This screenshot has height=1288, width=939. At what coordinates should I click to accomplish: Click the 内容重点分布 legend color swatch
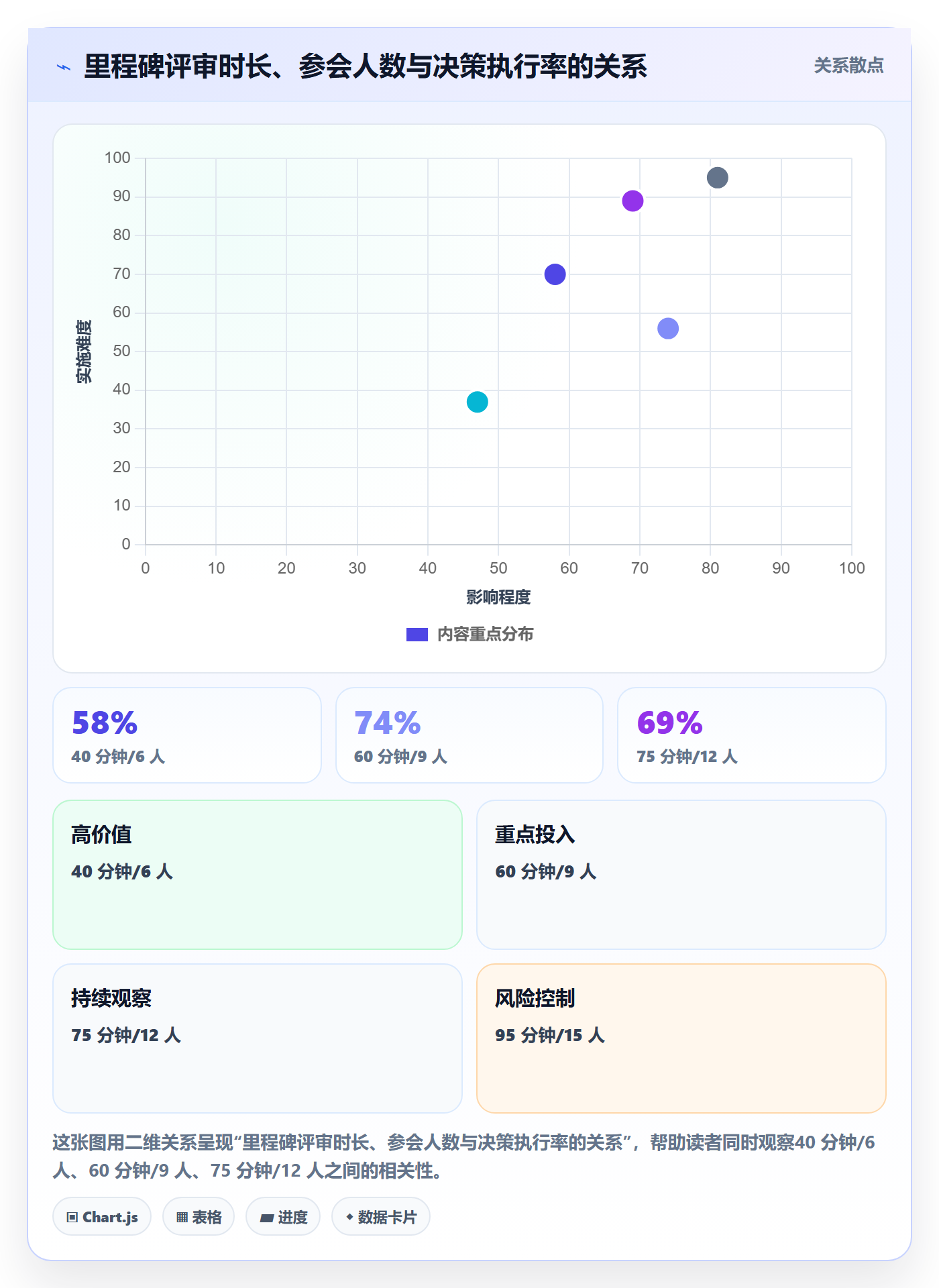point(417,635)
